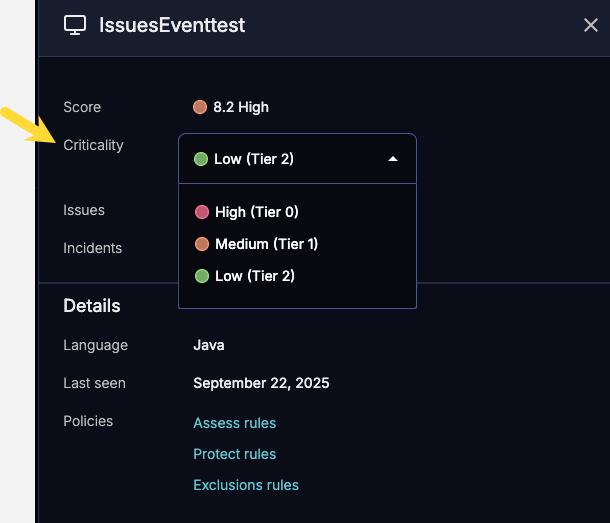Select High (Tier 0) from the criticality list
Viewport: 610px width, 523px height.
coord(256,212)
